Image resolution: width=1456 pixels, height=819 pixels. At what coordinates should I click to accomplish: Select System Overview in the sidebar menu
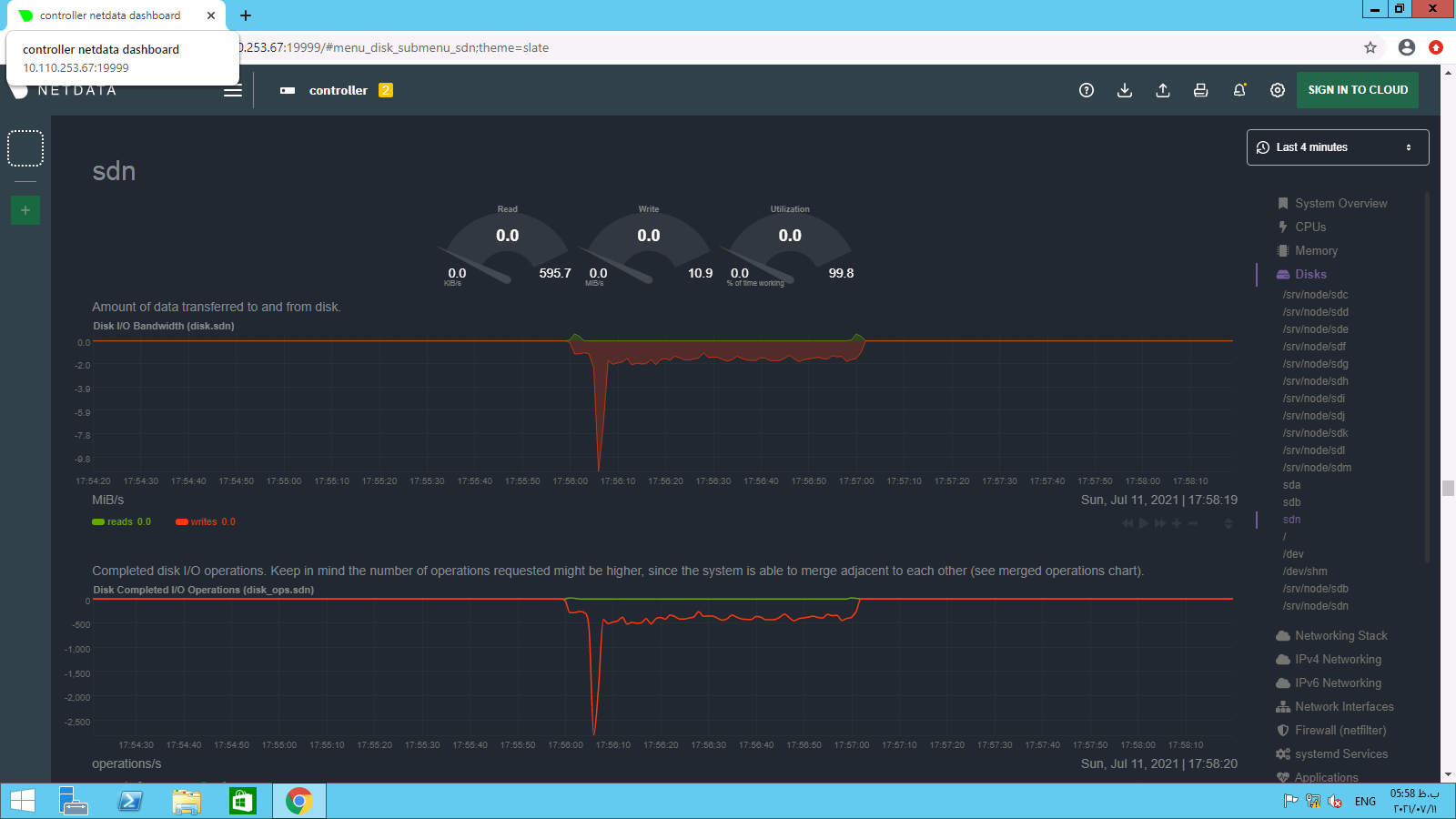(x=1340, y=204)
